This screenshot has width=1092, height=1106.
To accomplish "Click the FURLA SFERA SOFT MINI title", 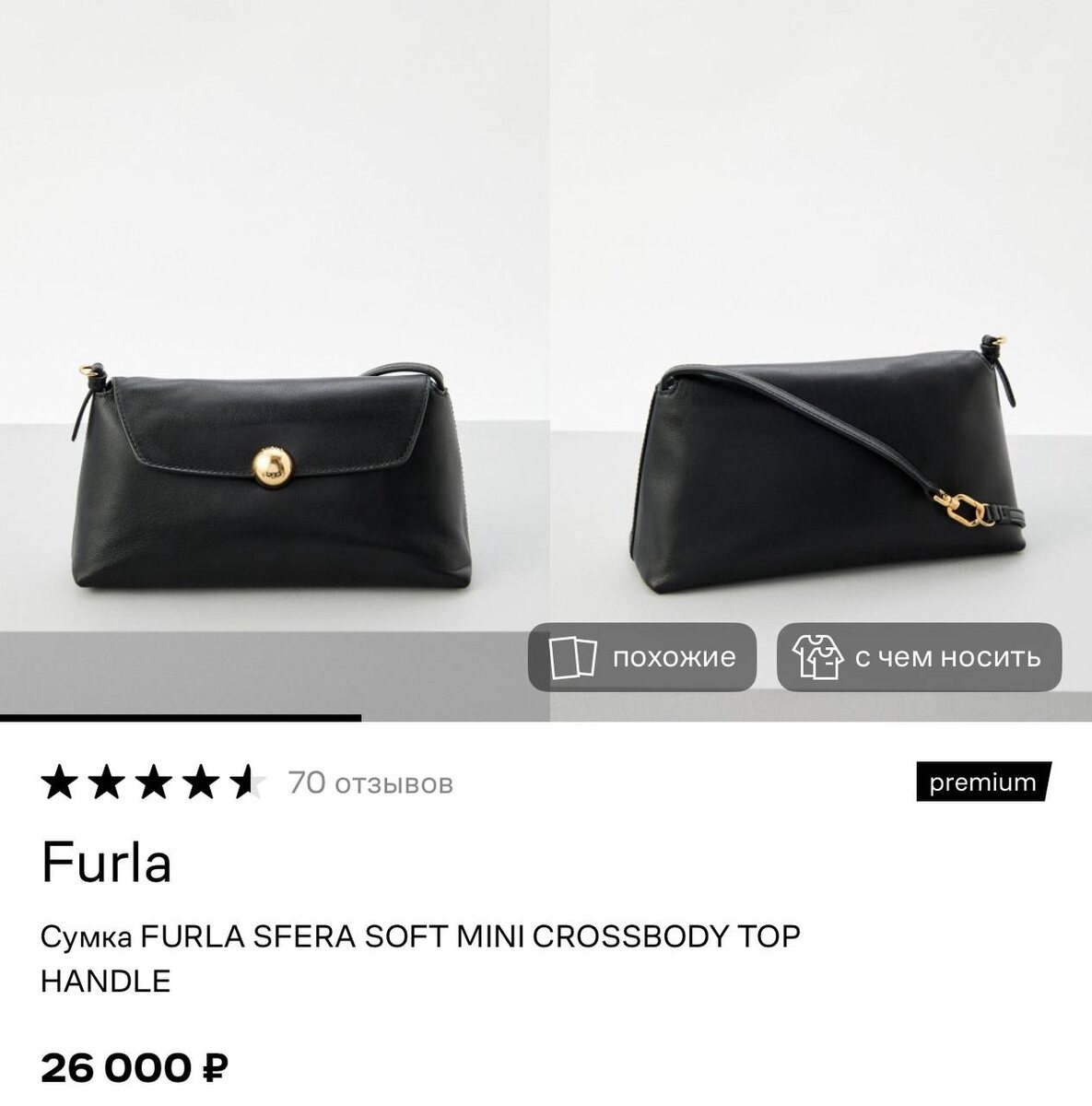I will tap(421, 959).
